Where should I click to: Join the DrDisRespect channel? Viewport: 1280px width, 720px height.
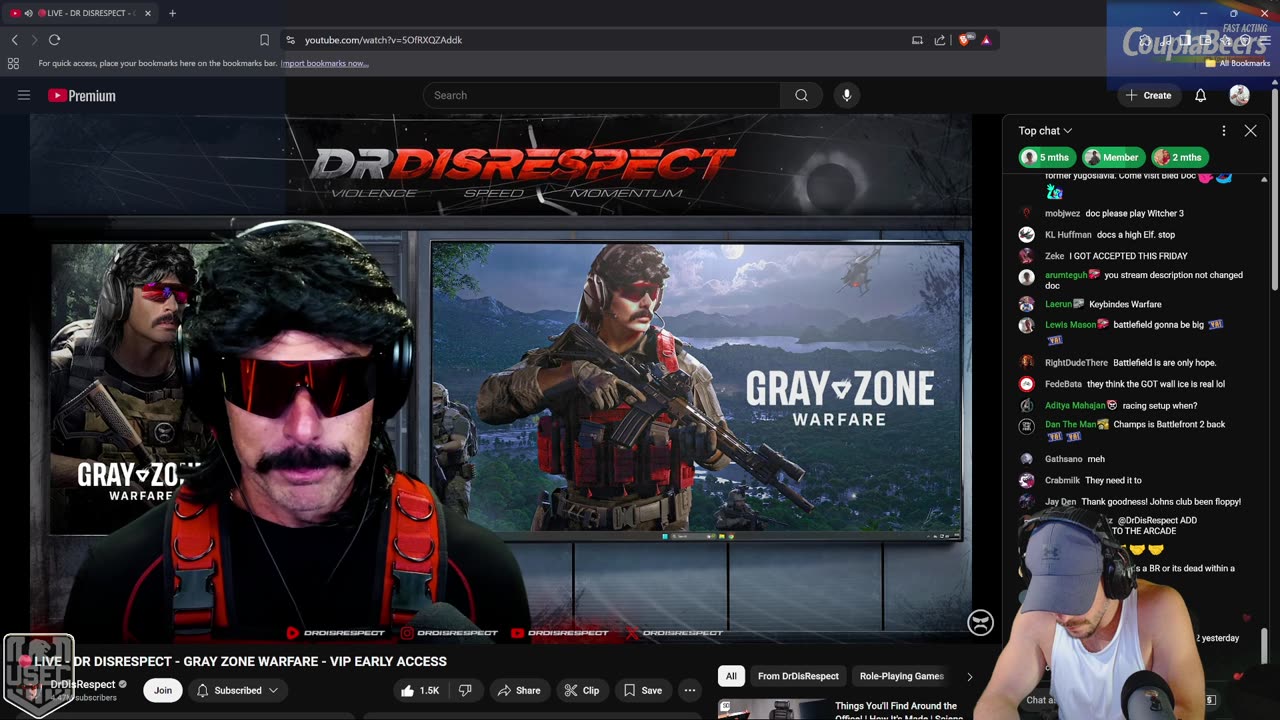click(163, 690)
